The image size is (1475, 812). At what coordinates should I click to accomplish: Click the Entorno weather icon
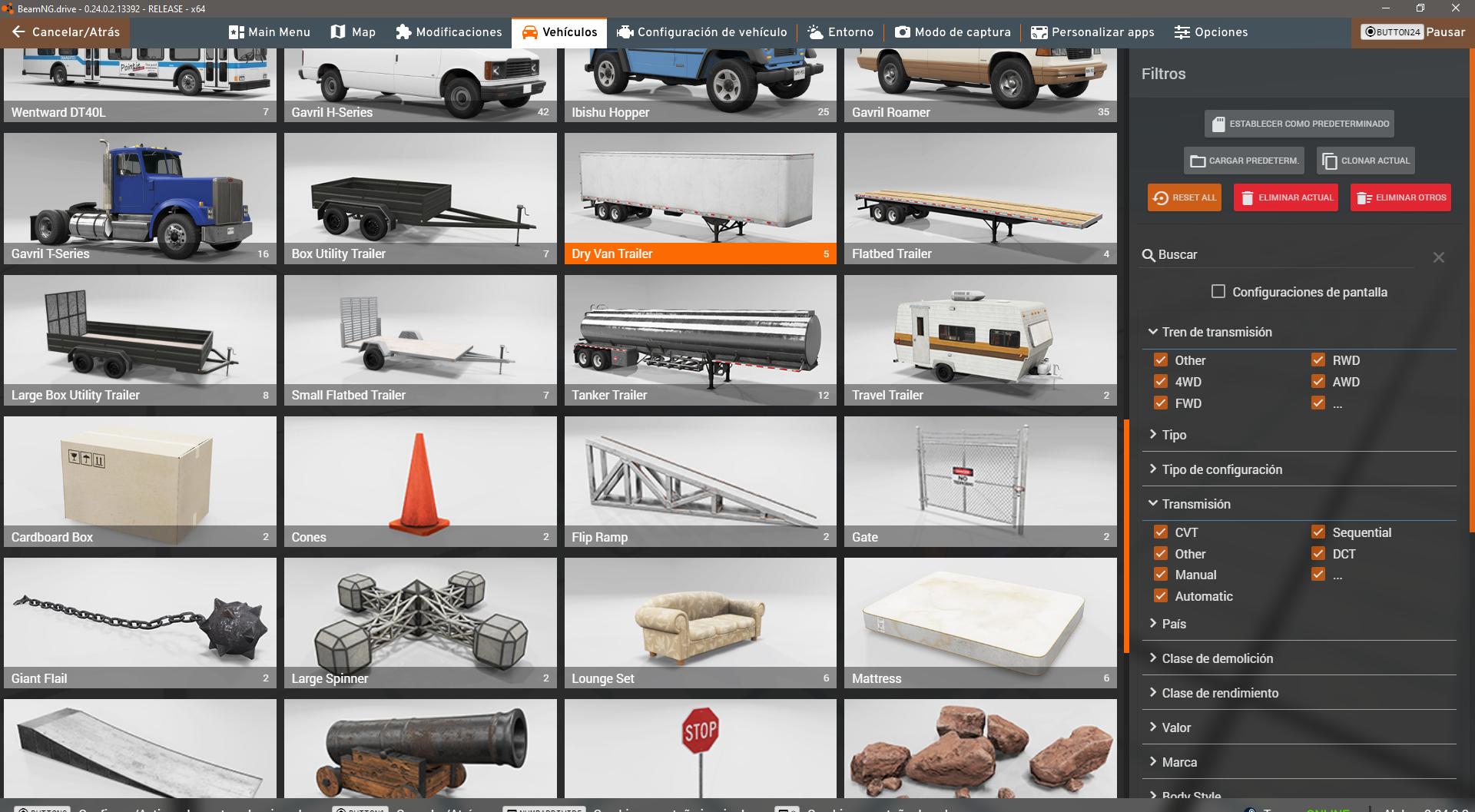[816, 32]
